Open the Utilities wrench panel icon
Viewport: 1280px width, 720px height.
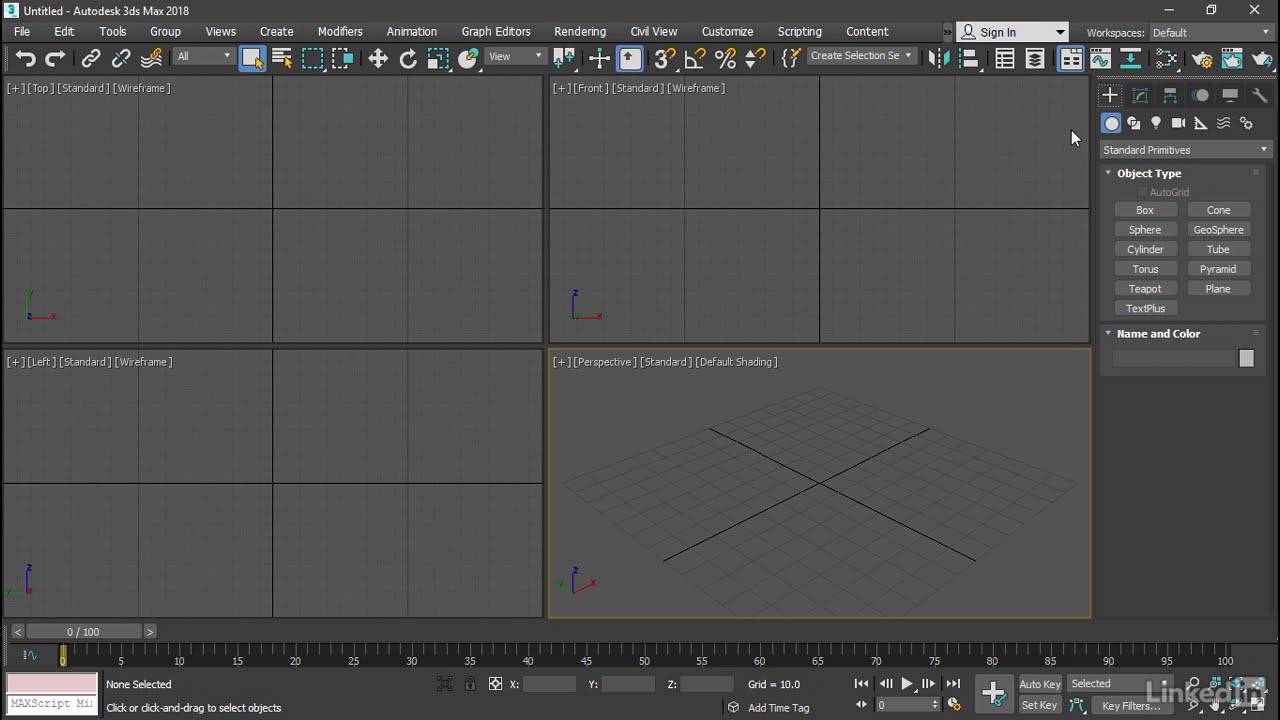coord(1260,96)
